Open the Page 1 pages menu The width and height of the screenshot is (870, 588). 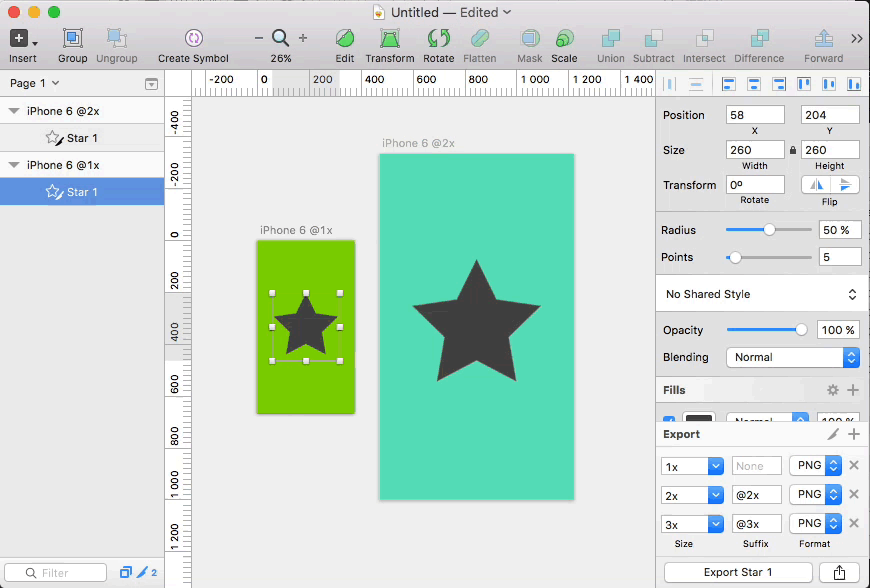pos(35,83)
